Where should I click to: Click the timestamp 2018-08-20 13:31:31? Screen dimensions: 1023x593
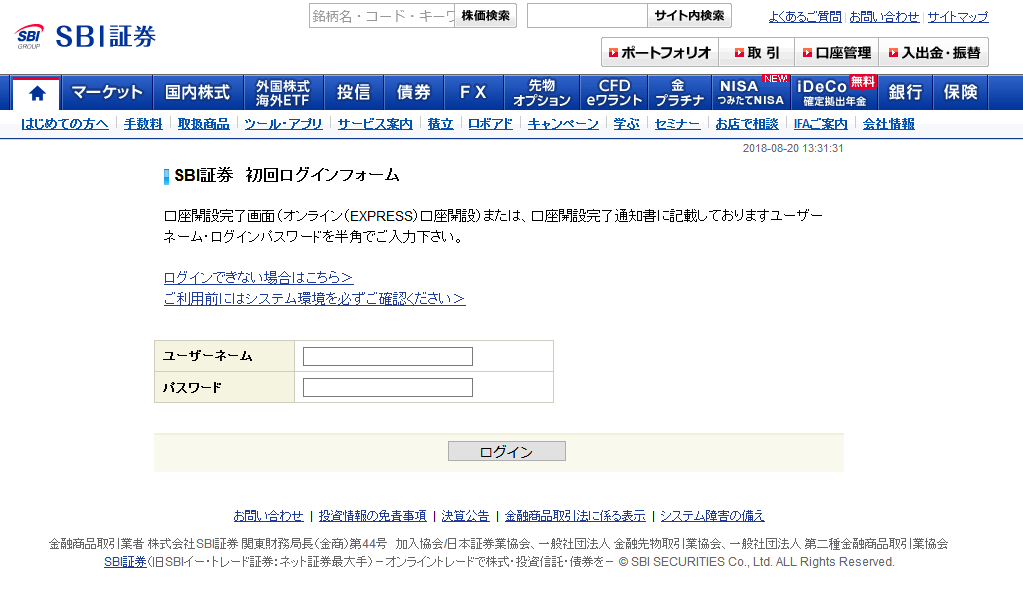coord(793,148)
